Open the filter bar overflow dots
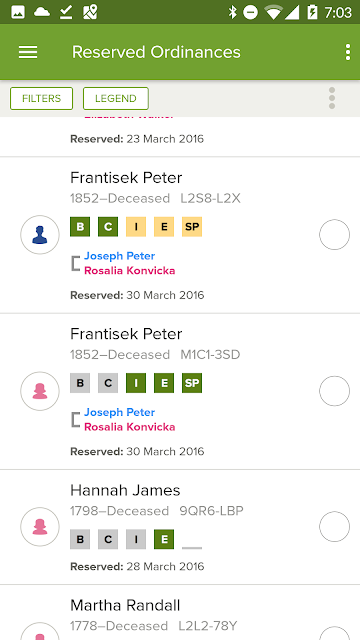The width and height of the screenshot is (360, 640). pyautogui.click(x=332, y=98)
